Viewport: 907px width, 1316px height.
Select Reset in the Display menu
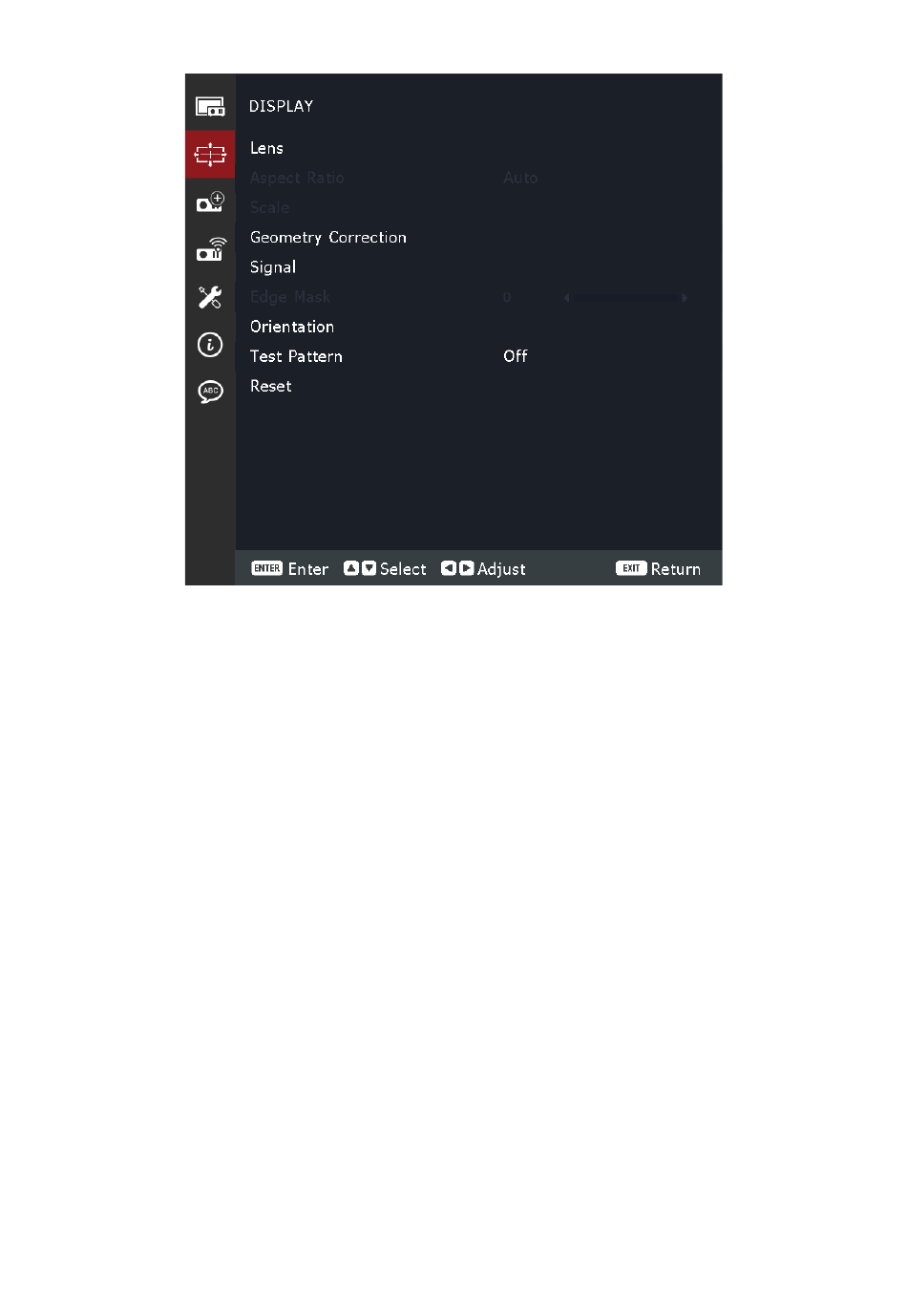tap(271, 386)
